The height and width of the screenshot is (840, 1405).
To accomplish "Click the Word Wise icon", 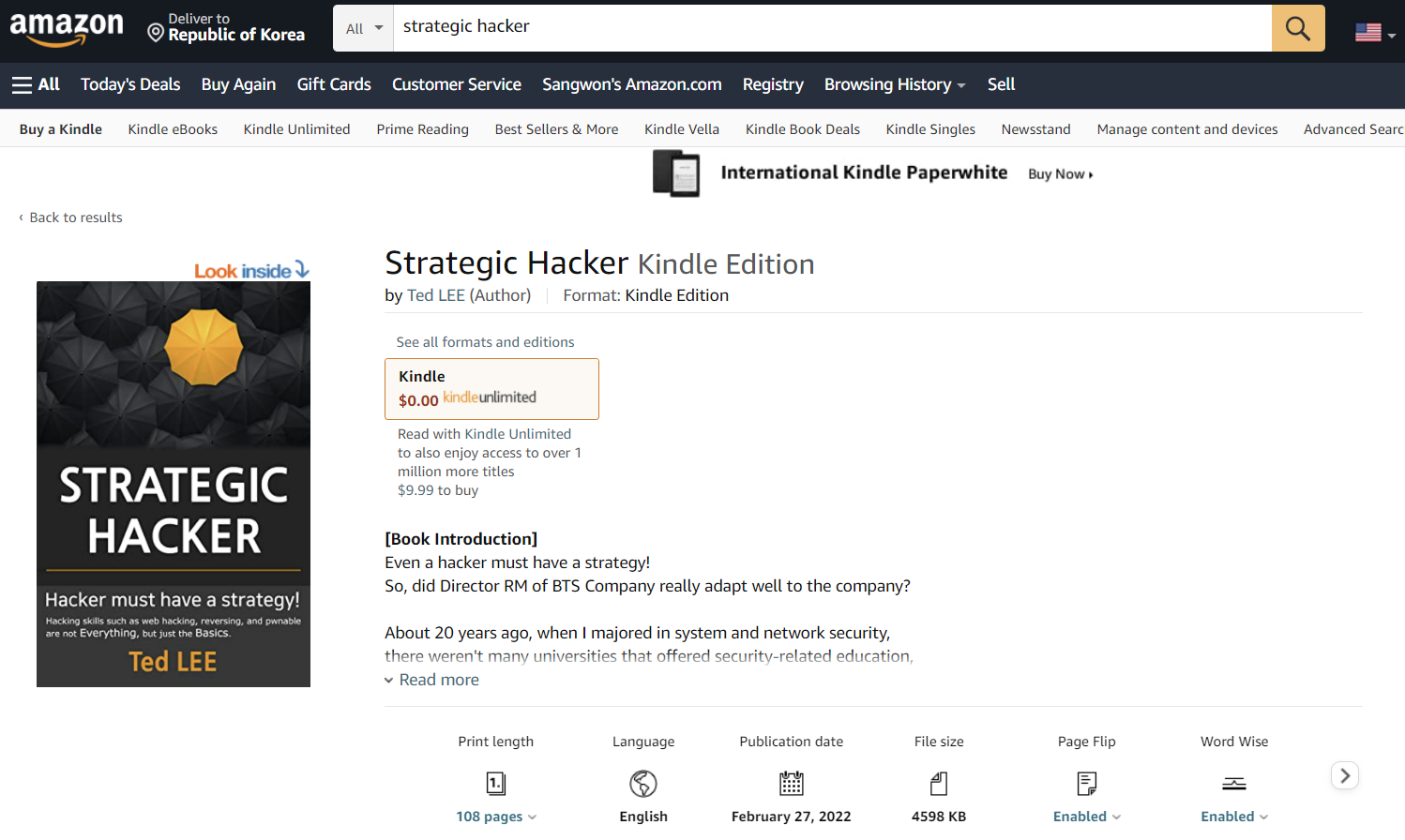I will [x=1234, y=784].
